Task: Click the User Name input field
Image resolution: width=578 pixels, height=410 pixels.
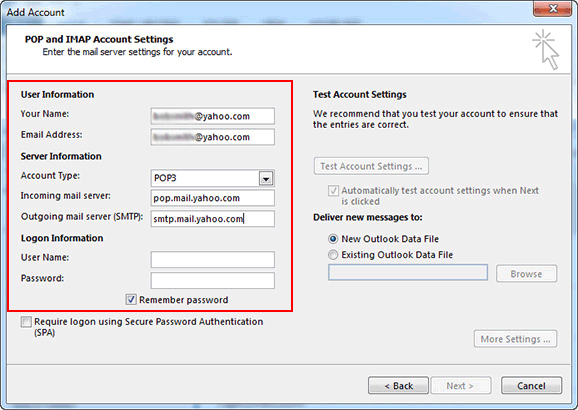Action: point(213,260)
